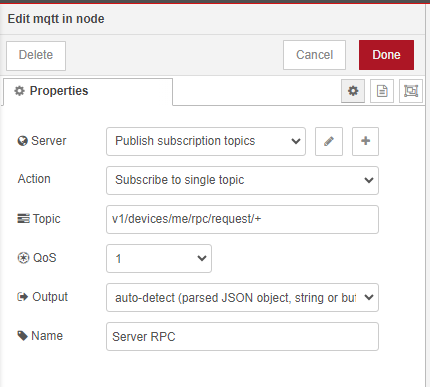Click the QoS asterisk icon

(23, 258)
